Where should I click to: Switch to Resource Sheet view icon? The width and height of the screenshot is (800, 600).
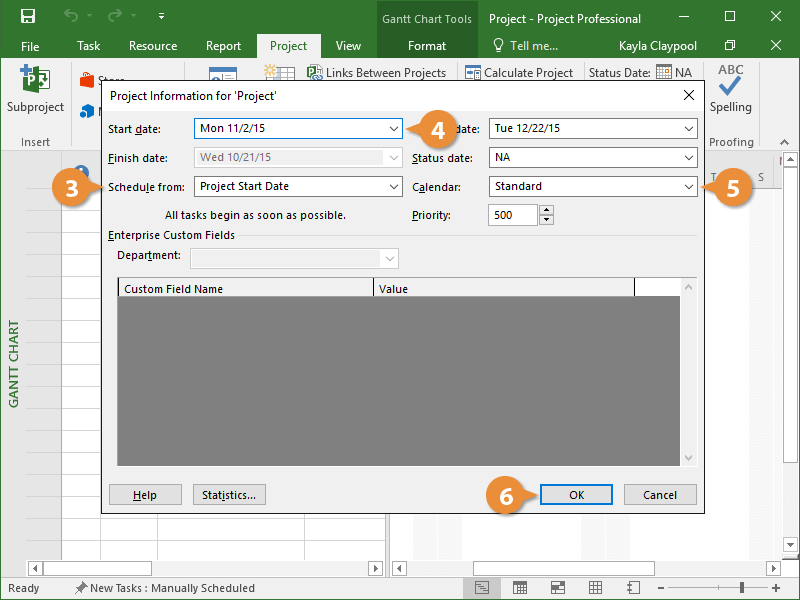click(594, 588)
